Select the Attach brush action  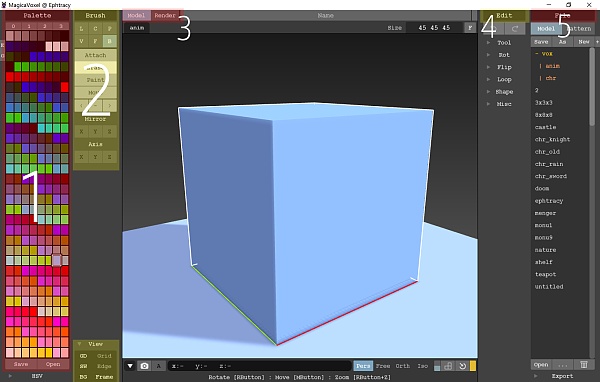95,55
